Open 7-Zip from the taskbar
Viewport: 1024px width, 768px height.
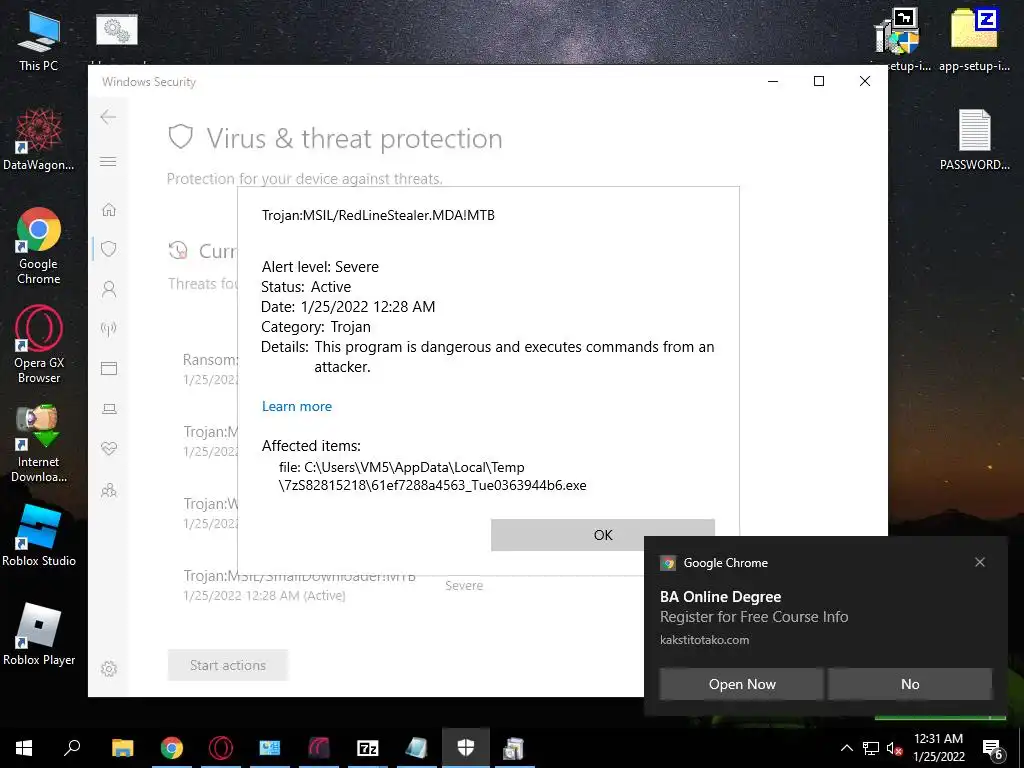pyautogui.click(x=368, y=748)
